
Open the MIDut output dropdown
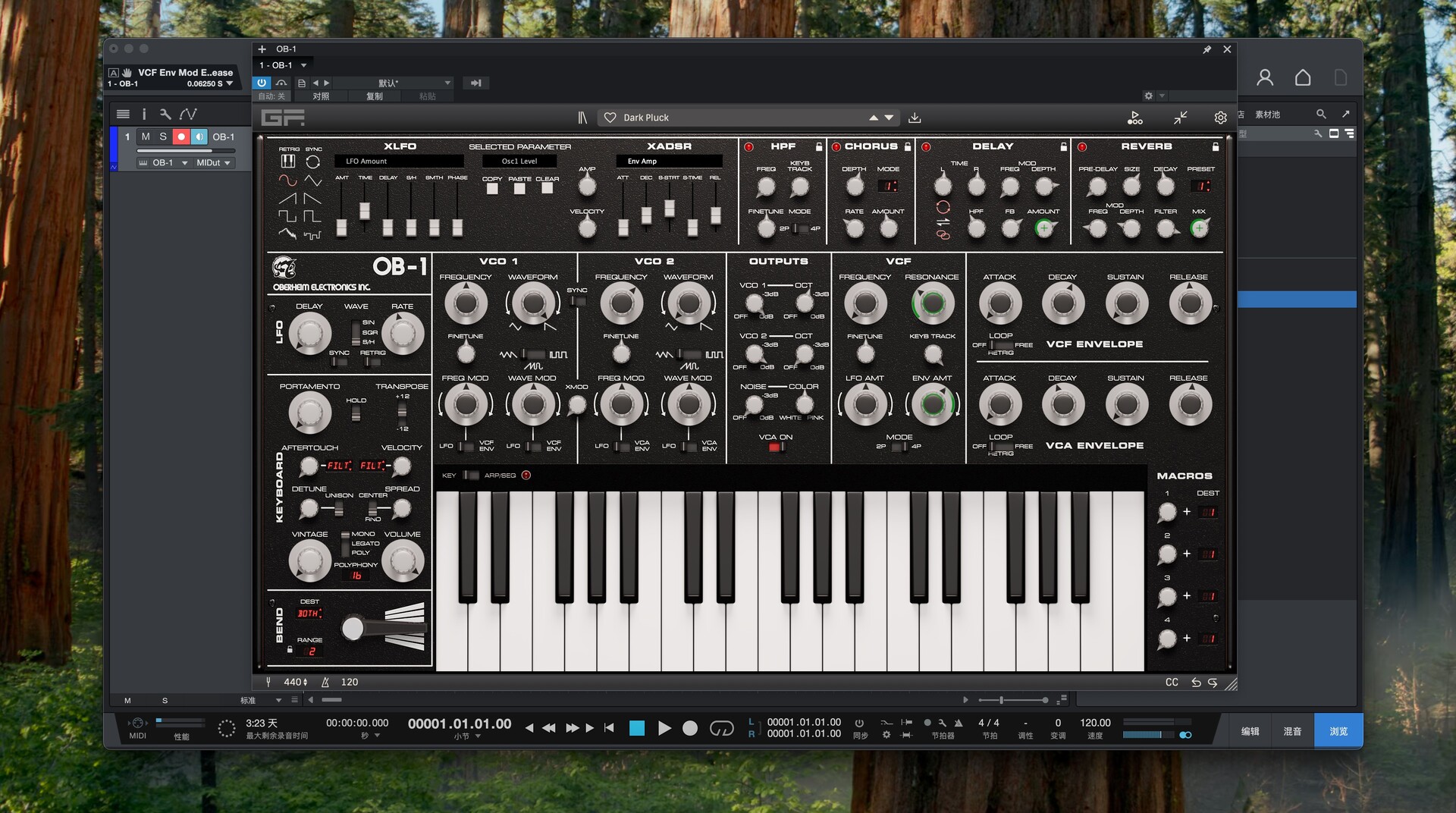(212, 163)
